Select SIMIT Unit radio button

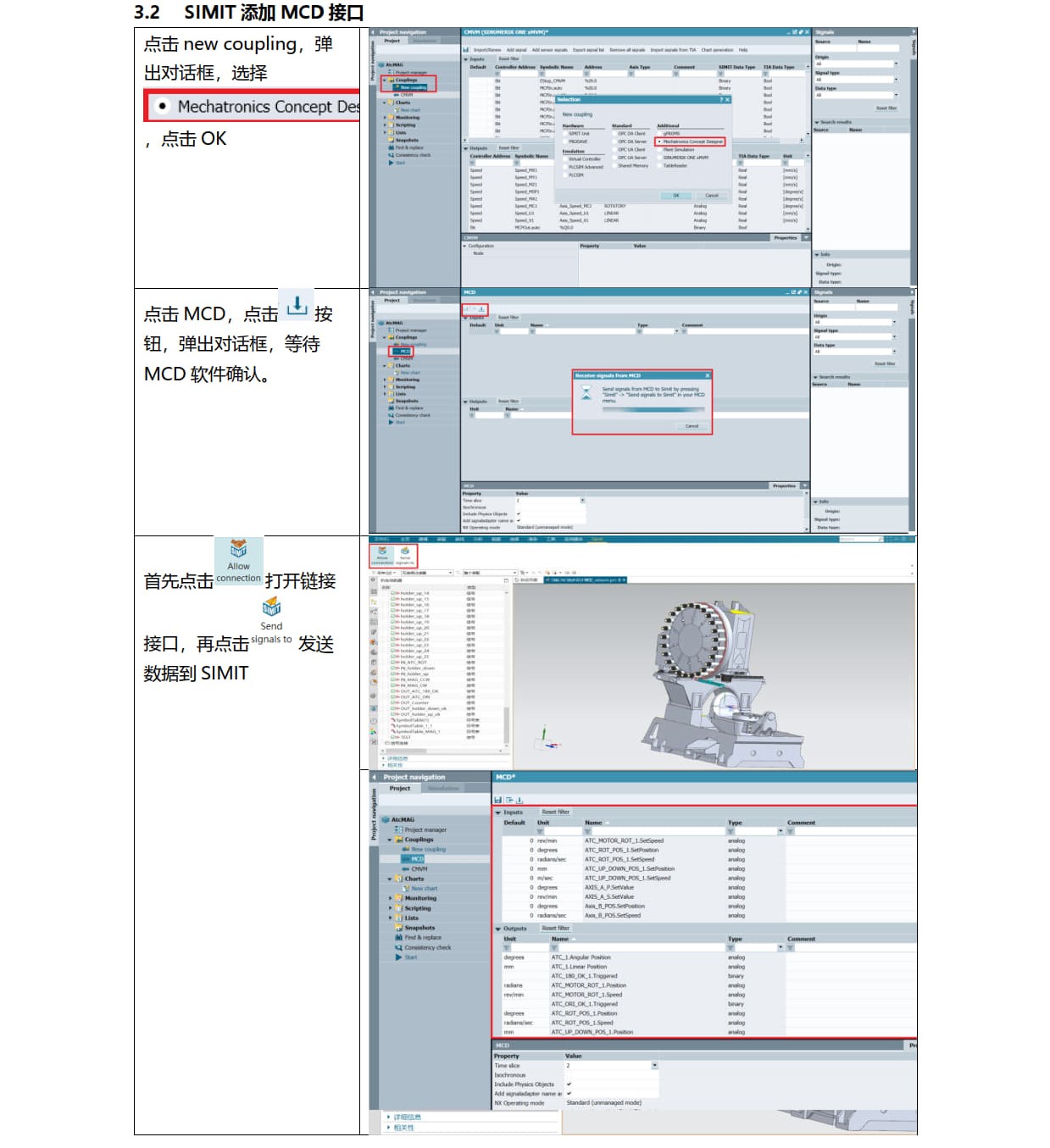pos(565,133)
